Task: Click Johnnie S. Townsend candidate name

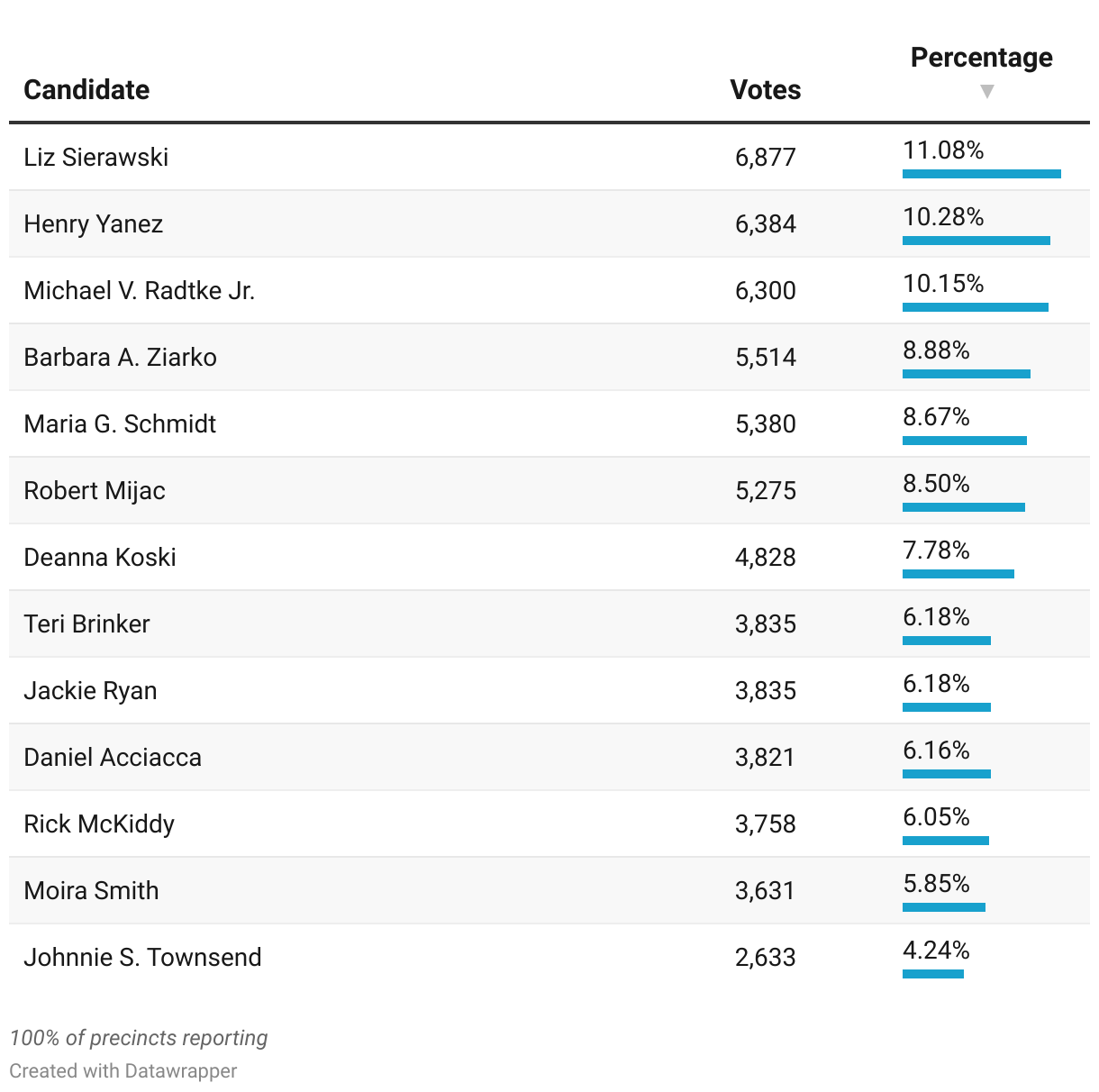Action: pyautogui.click(x=142, y=957)
